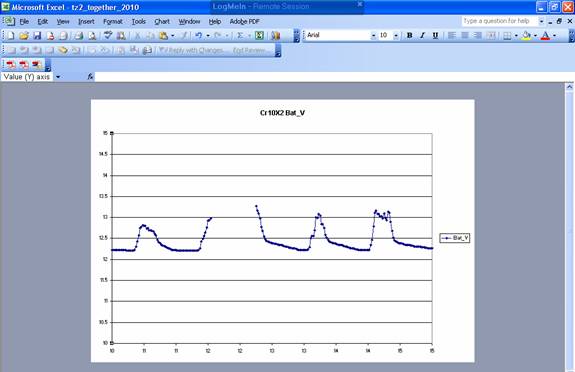Select the Cr10X2 Bat_V chart title
Viewport: 575px width, 372px height.
(282, 113)
